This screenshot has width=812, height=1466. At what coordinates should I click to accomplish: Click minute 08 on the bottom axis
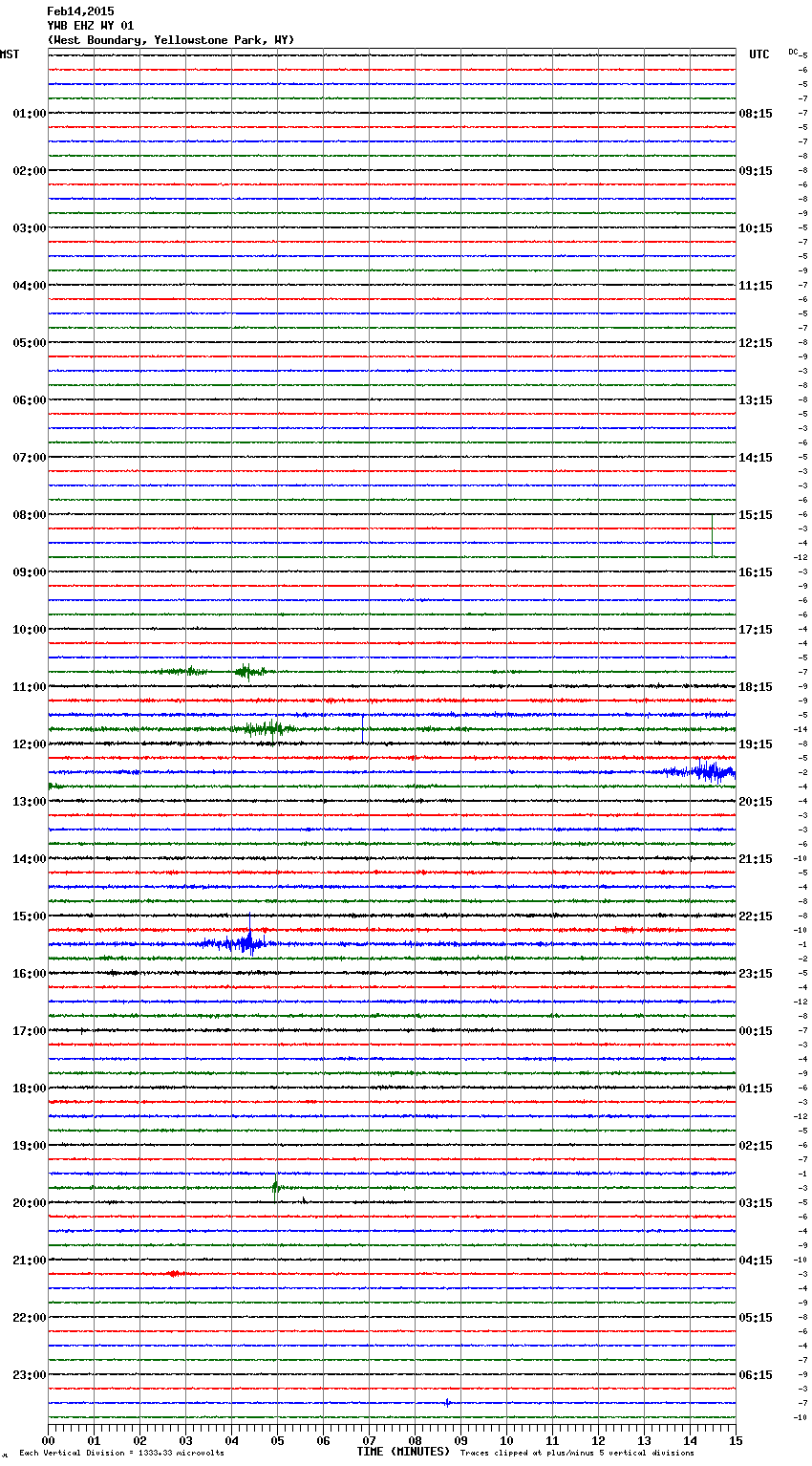415,1439
